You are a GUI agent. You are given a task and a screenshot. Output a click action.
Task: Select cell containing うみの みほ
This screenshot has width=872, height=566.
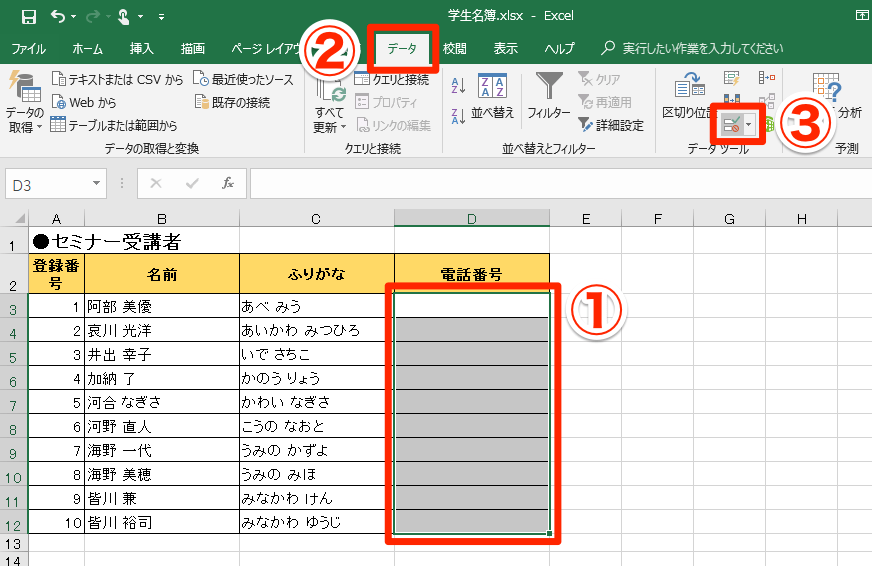click(x=316, y=474)
